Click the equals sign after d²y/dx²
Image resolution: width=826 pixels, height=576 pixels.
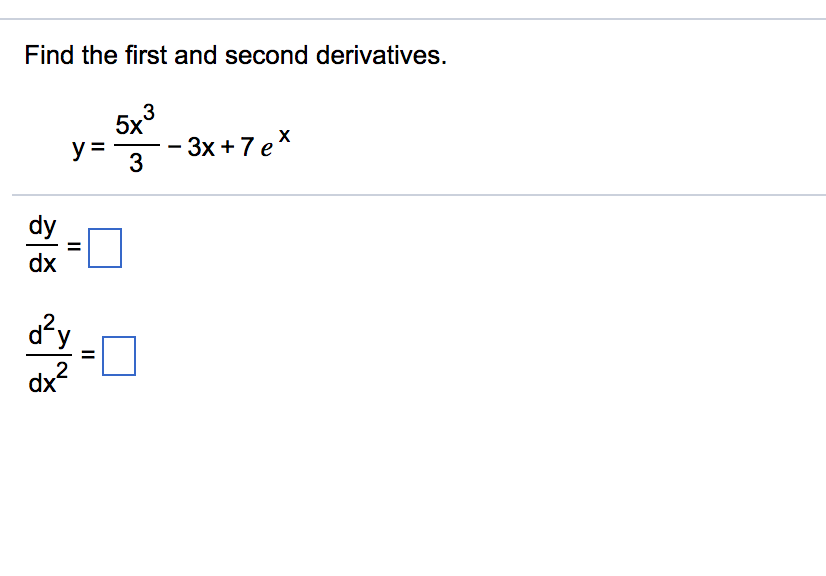(88, 354)
